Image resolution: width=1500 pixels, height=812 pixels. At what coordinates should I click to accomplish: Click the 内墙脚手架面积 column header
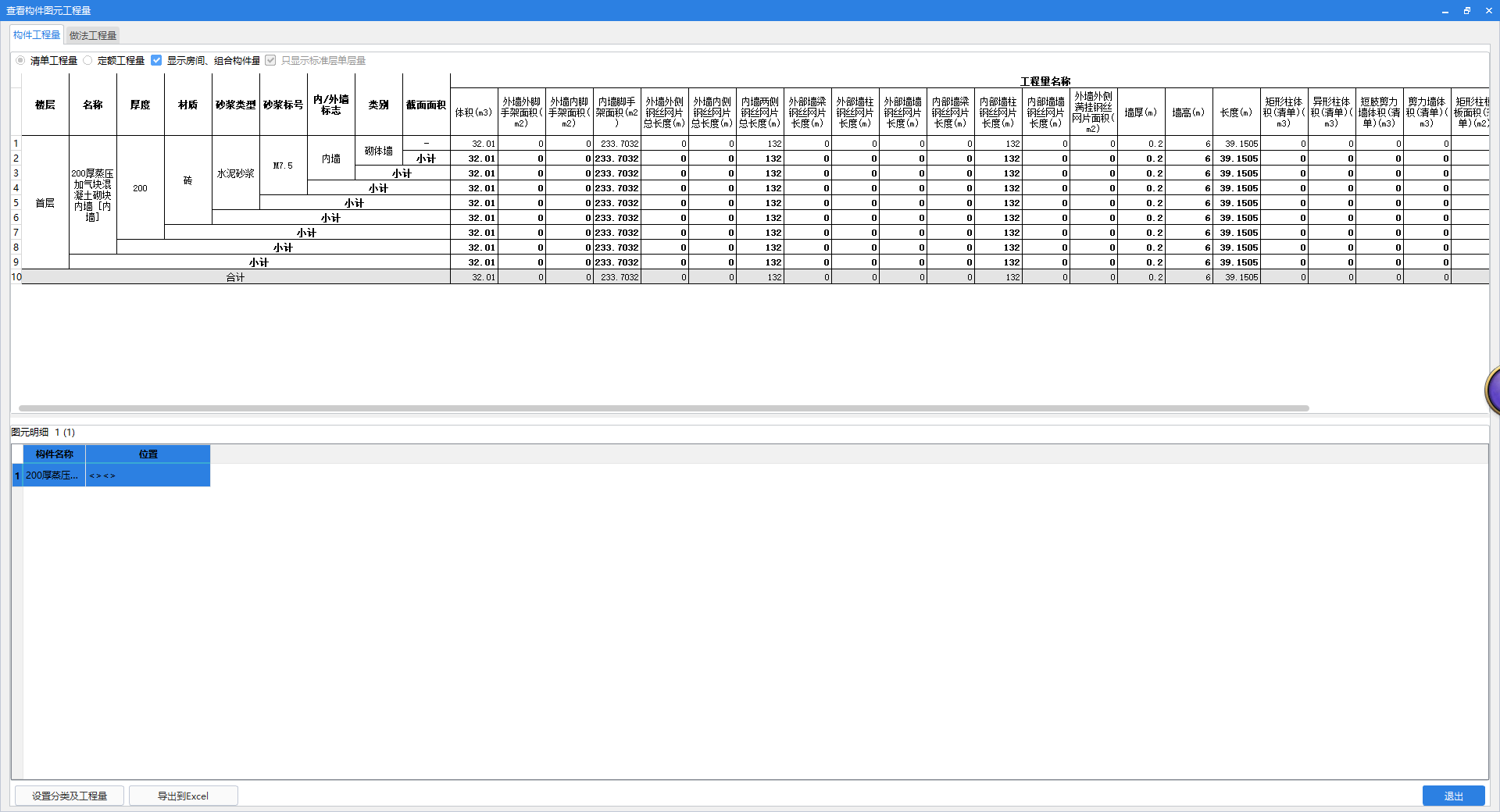coord(617,112)
